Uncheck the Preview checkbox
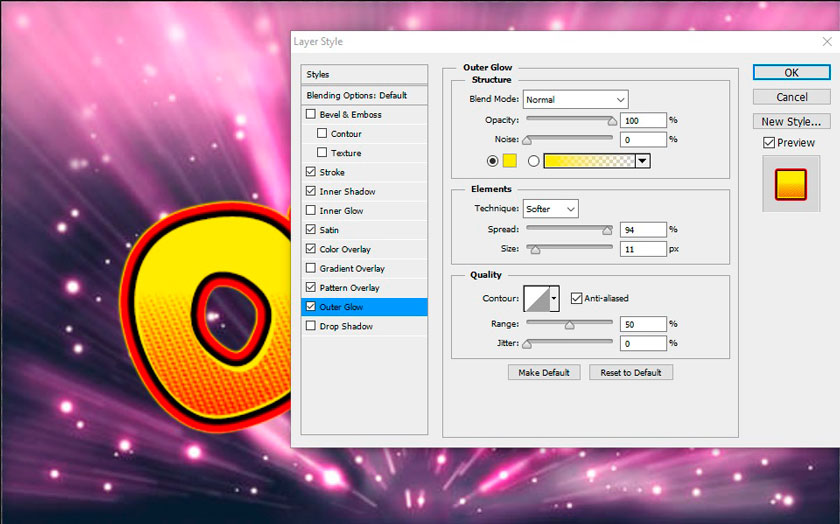Viewport: 840px width, 524px height. (769, 143)
